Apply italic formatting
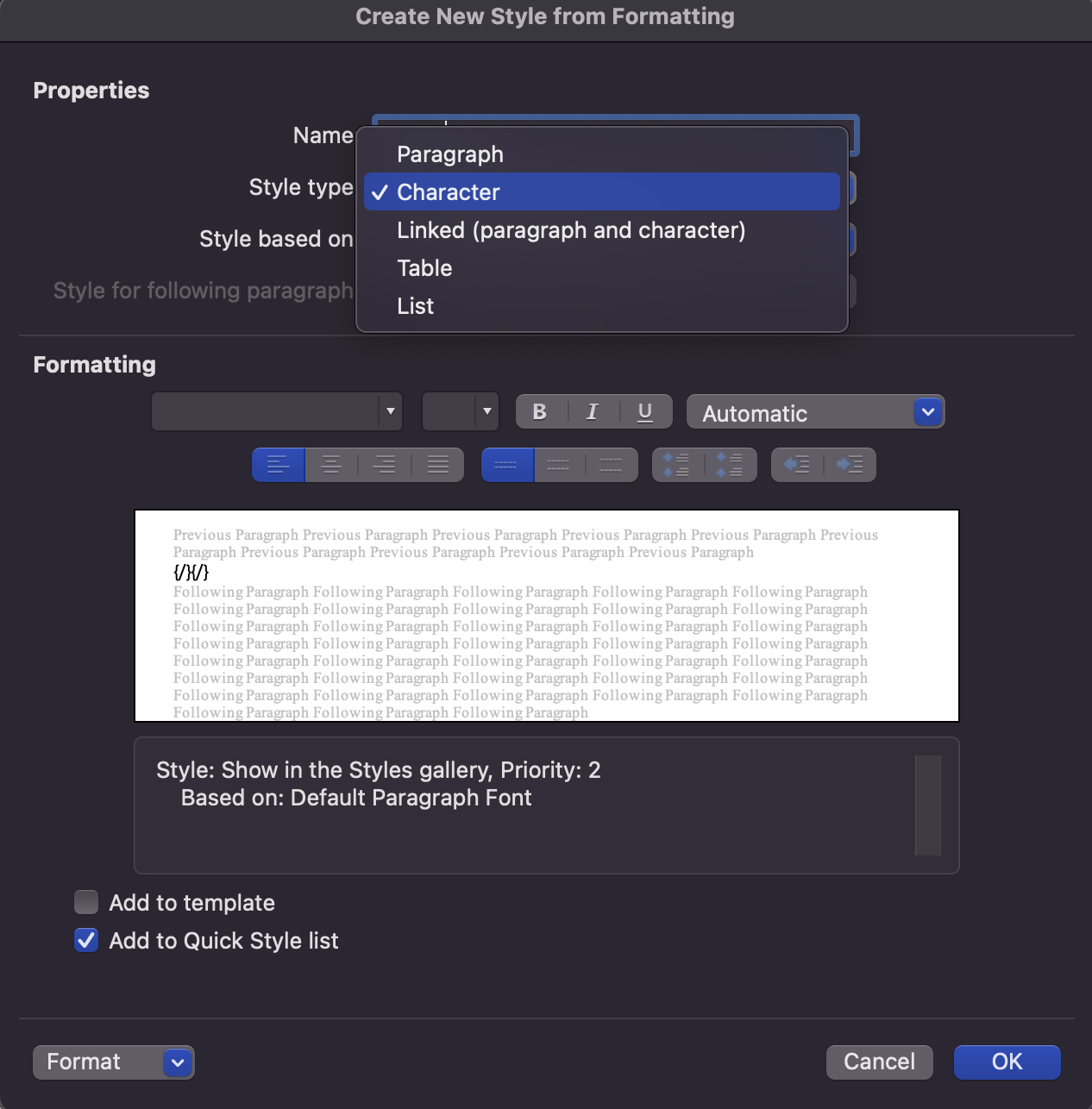 click(x=592, y=411)
